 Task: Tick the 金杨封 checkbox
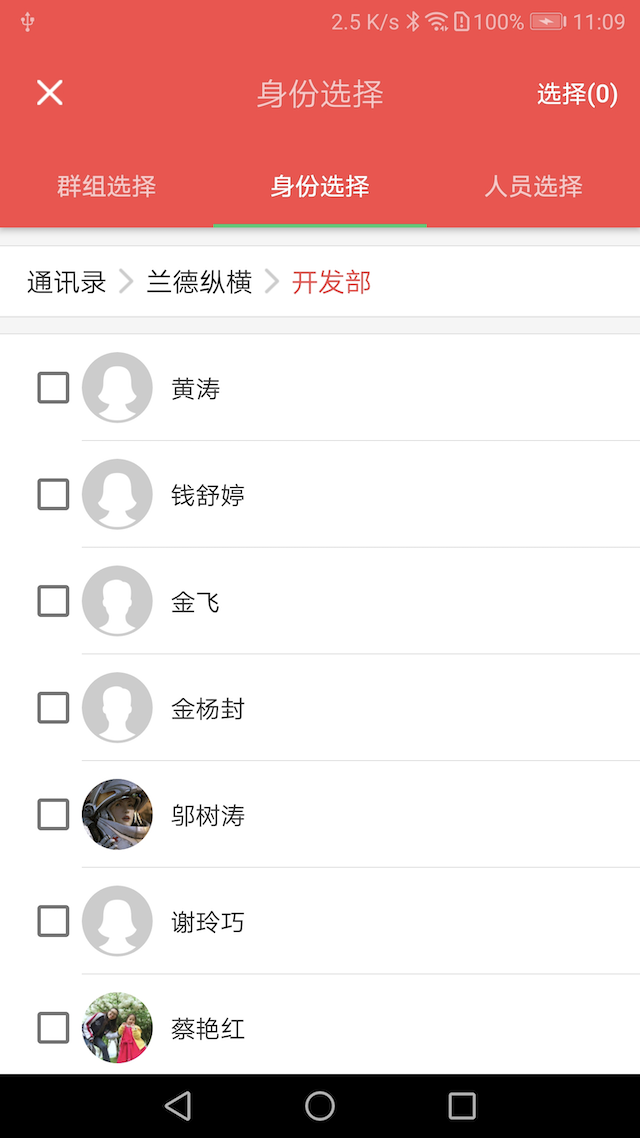point(53,708)
